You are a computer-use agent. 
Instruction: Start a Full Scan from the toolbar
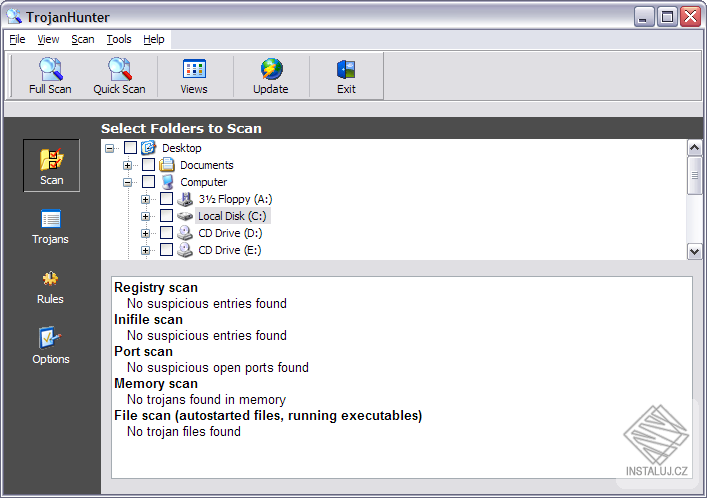pyautogui.click(x=50, y=76)
